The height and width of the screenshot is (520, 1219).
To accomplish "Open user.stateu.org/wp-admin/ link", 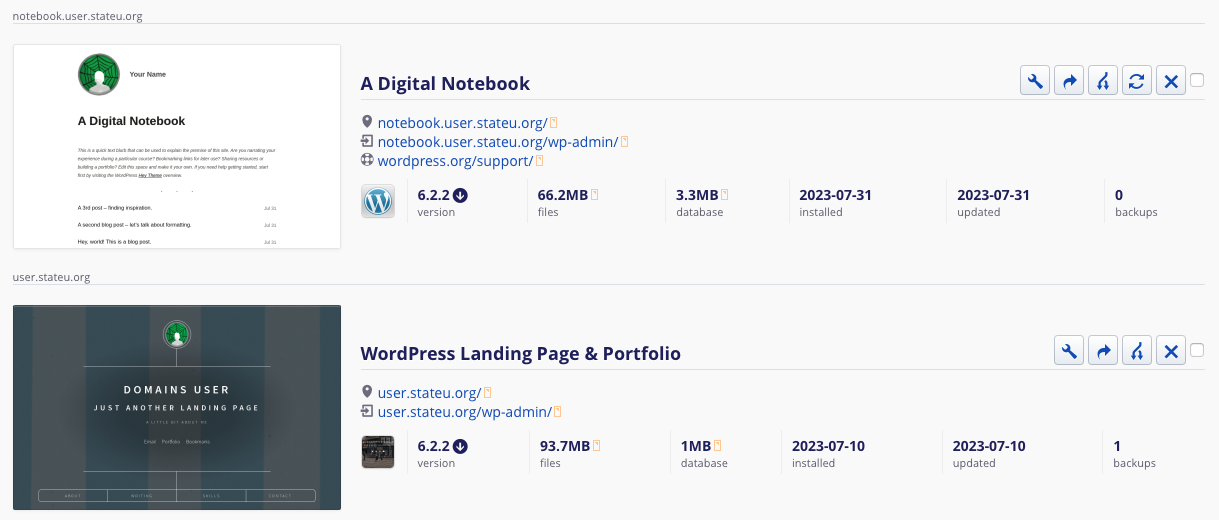I will pyautogui.click(x=464, y=412).
